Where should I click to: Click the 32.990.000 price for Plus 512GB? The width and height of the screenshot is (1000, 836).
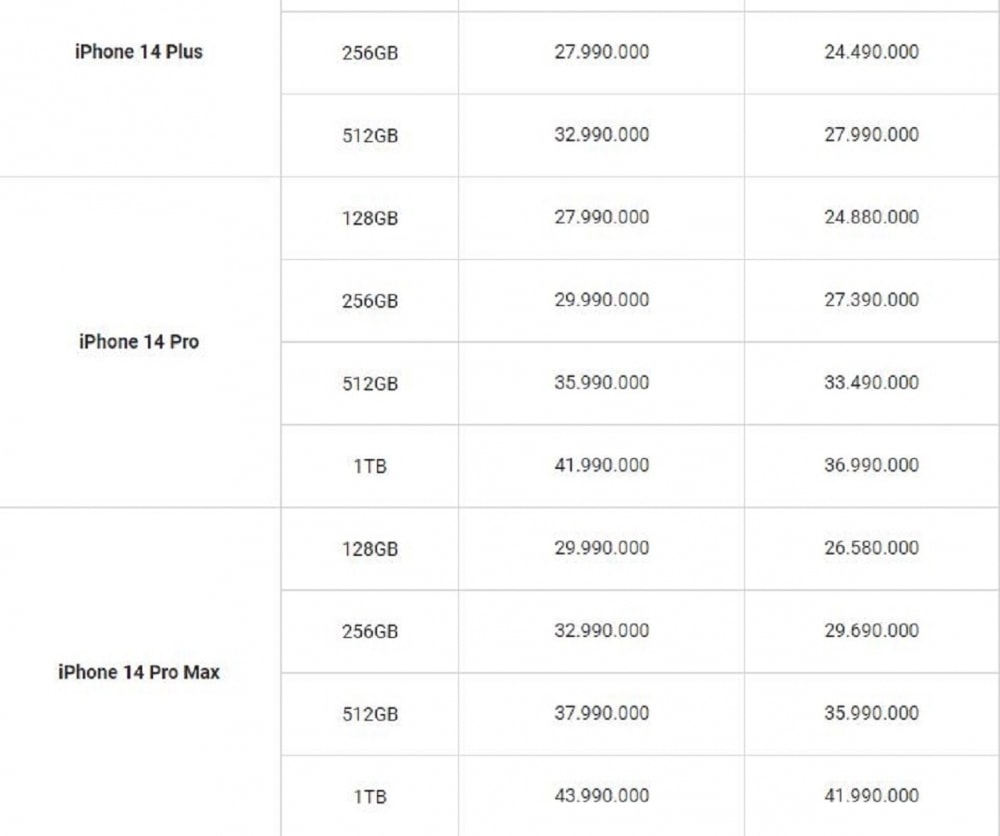[601, 135]
